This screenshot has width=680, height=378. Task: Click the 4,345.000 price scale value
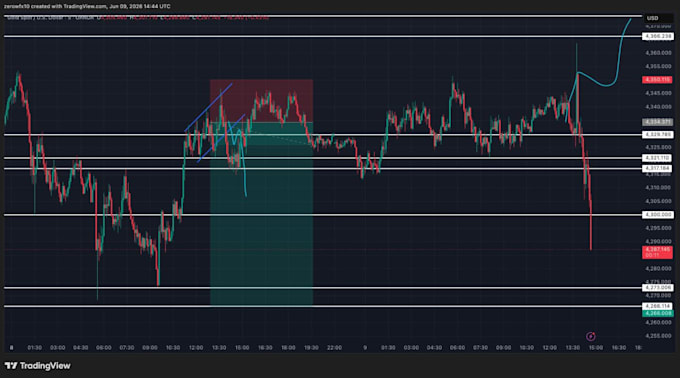(658, 93)
